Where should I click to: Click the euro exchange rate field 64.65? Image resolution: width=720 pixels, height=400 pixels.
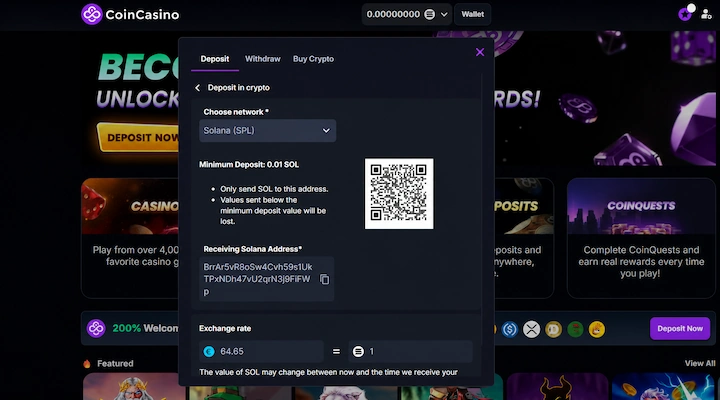261,351
